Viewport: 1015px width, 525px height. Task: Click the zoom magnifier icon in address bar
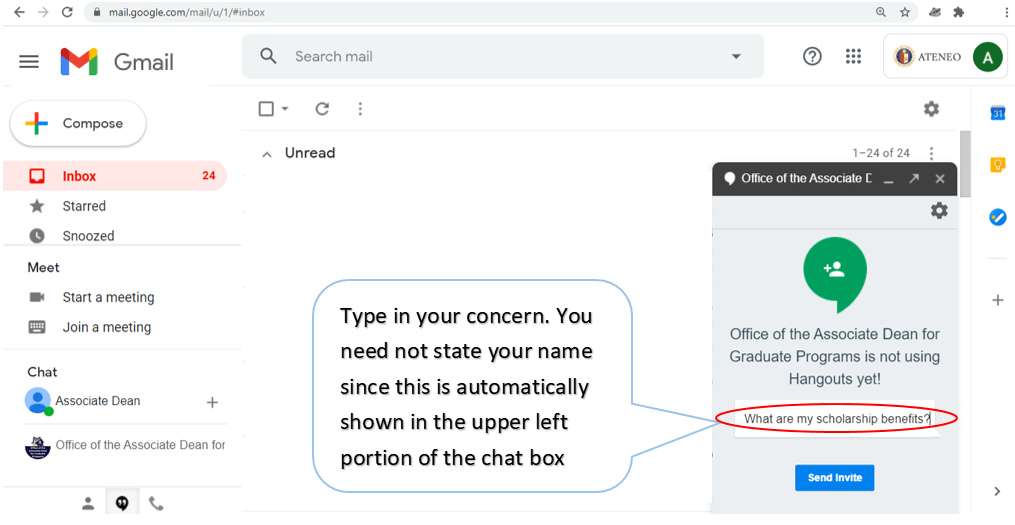(880, 12)
